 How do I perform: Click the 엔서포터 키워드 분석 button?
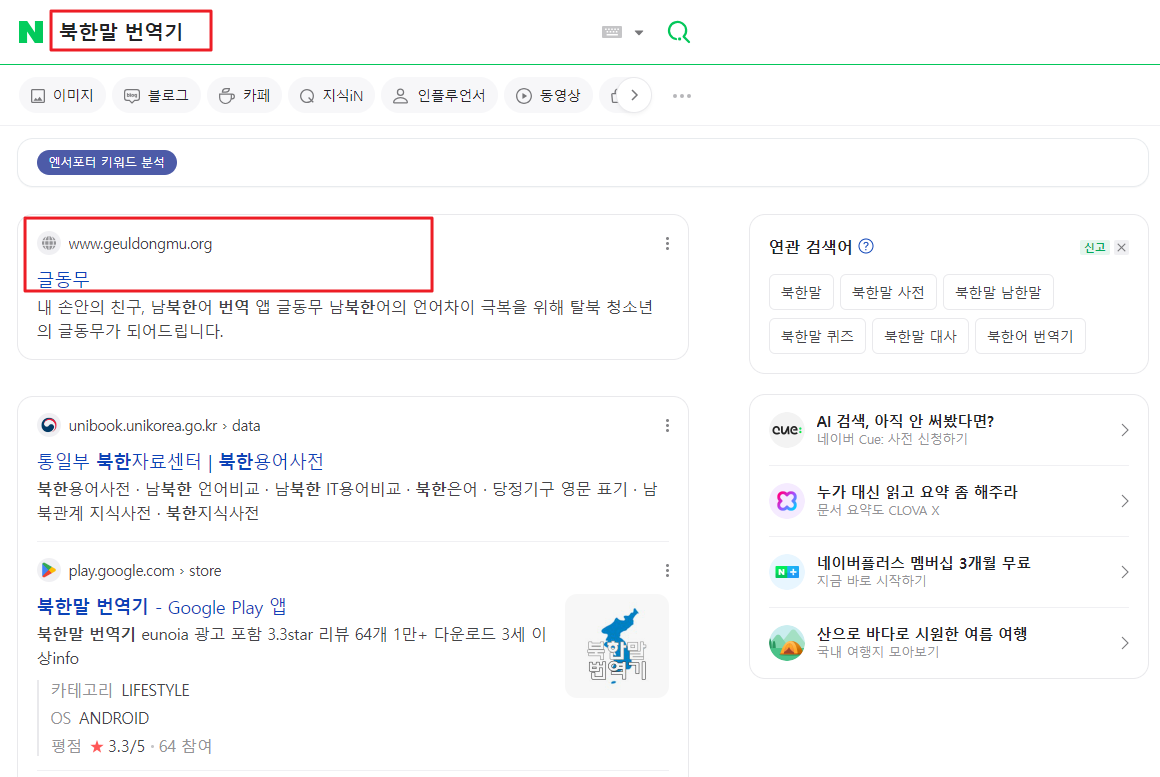(x=107, y=162)
